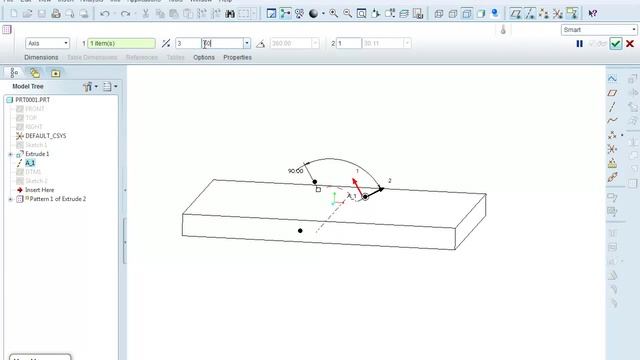
Task: Switch to favorites navigator tab
Action: pos(56,73)
